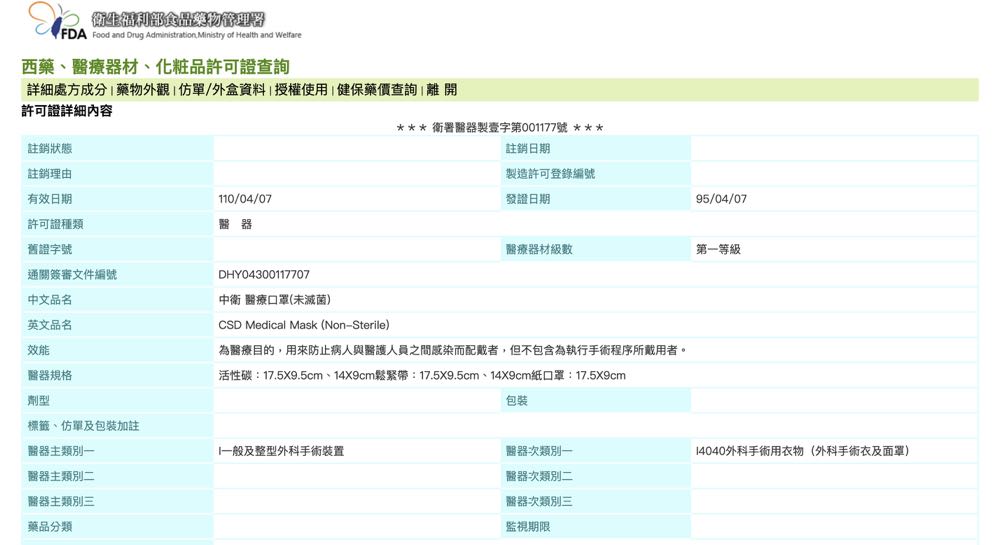Click the 包裝 label
1000x545 pixels.
pos(517,401)
